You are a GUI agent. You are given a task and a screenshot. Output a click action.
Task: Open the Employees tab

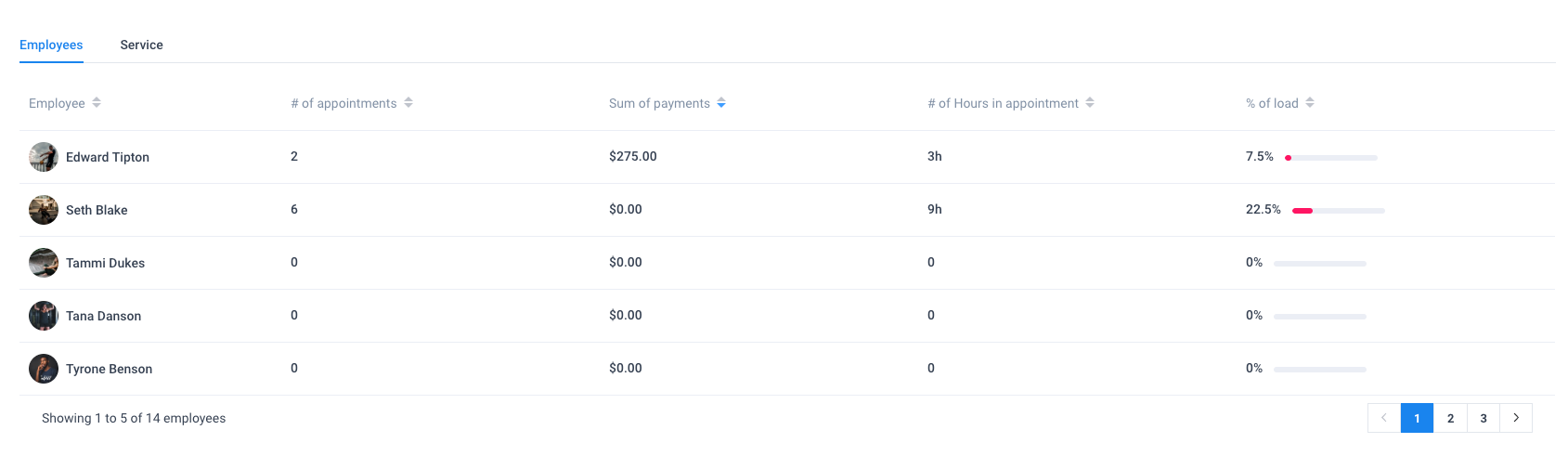point(51,45)
